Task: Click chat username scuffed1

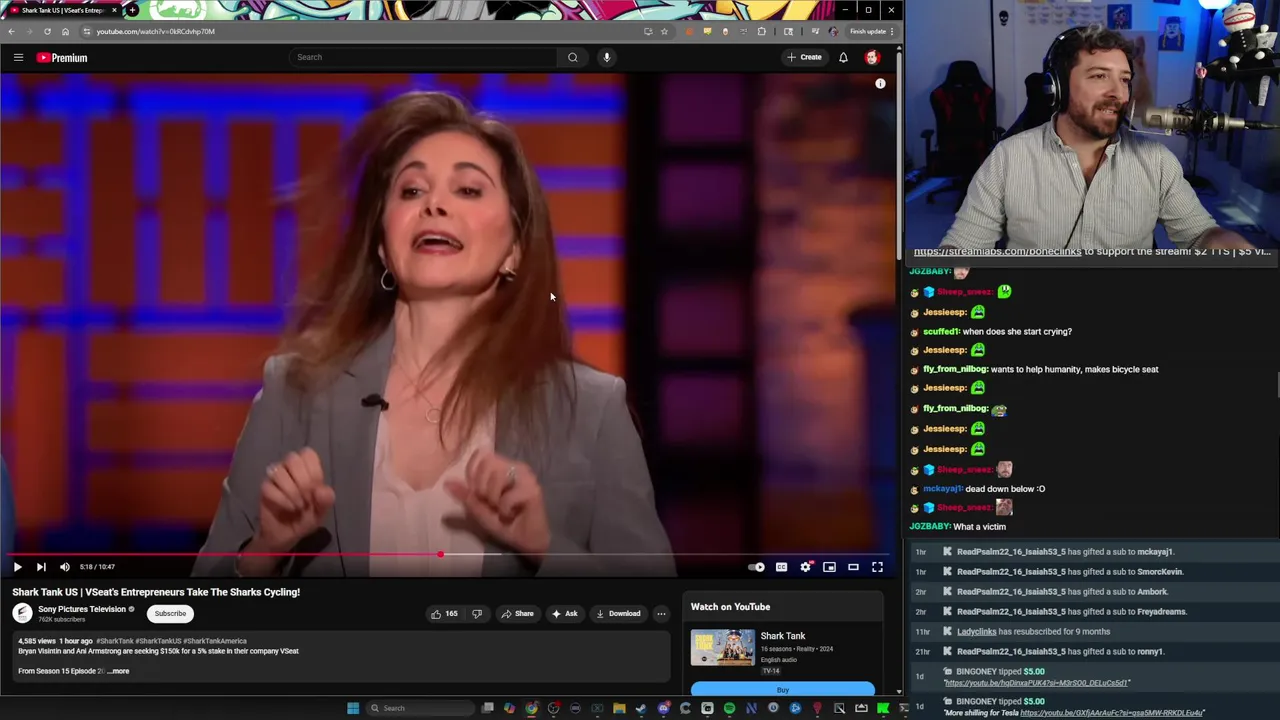Action: pos(941,332)
